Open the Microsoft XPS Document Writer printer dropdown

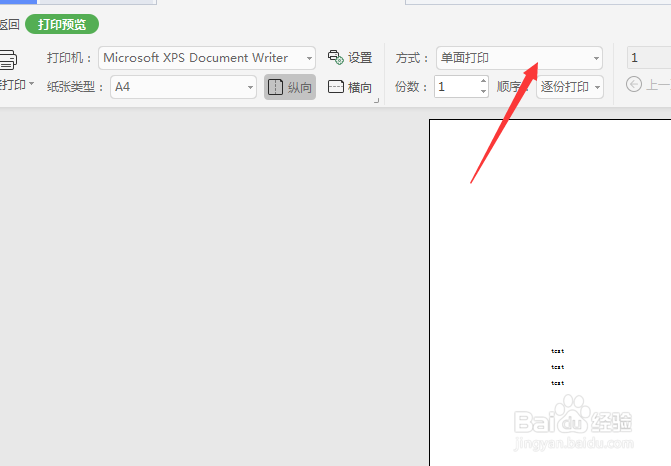coord(207,58)
